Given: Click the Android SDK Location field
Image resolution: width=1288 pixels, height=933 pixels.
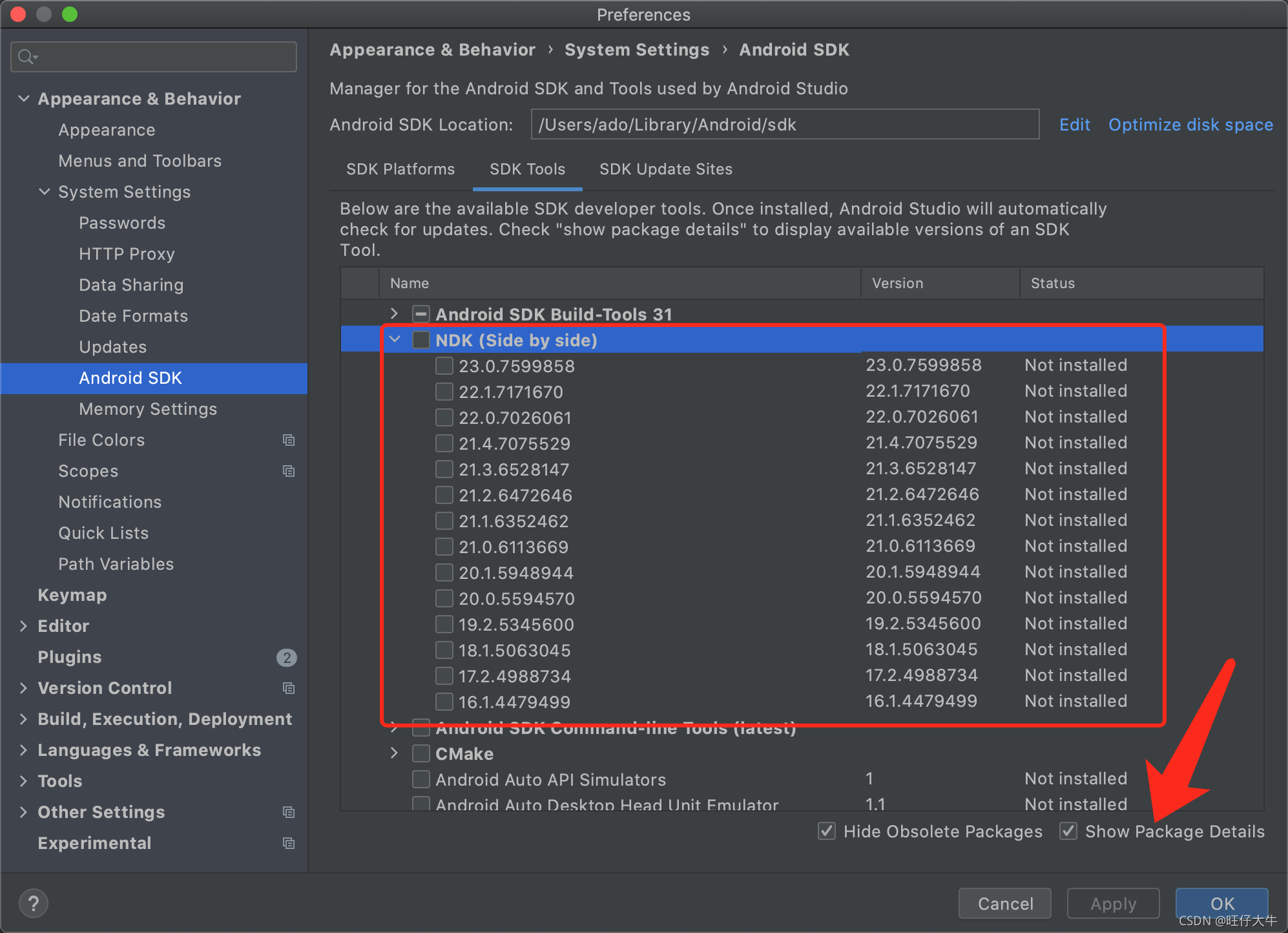Looking at the screenshot, I should point(784,125).
